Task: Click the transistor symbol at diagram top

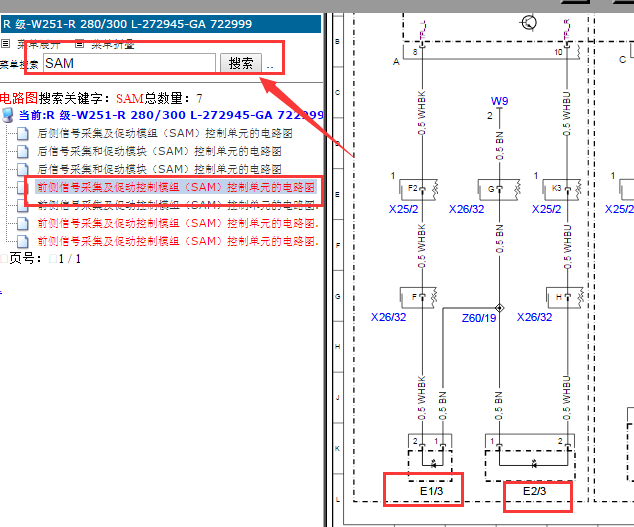Action: 528,22
